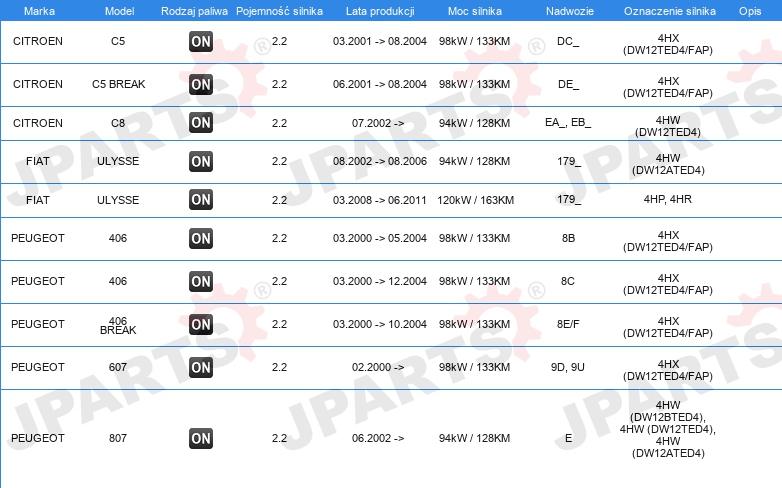Click the multi-line engine codes in Peugeot 807 row

(x=668, y=429)
